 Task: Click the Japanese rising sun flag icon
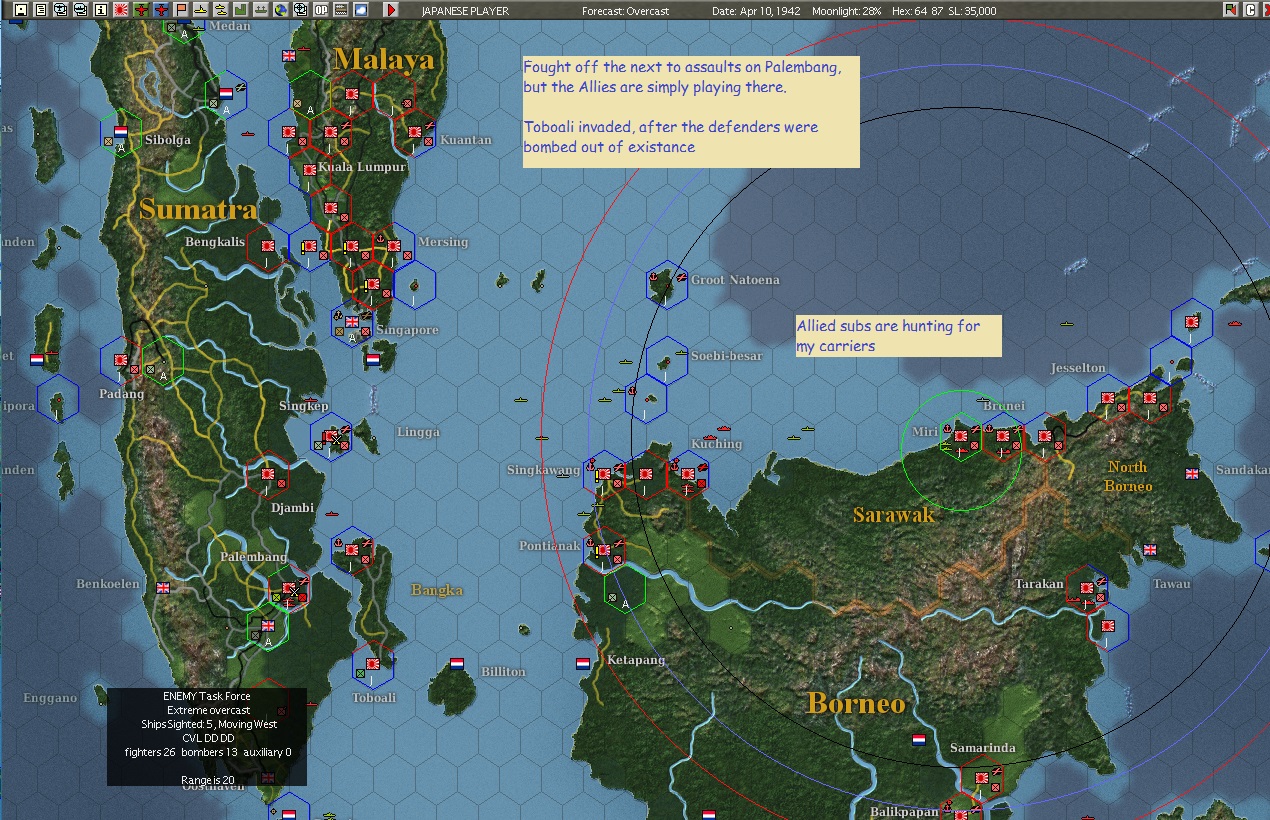tap(121, 10)
